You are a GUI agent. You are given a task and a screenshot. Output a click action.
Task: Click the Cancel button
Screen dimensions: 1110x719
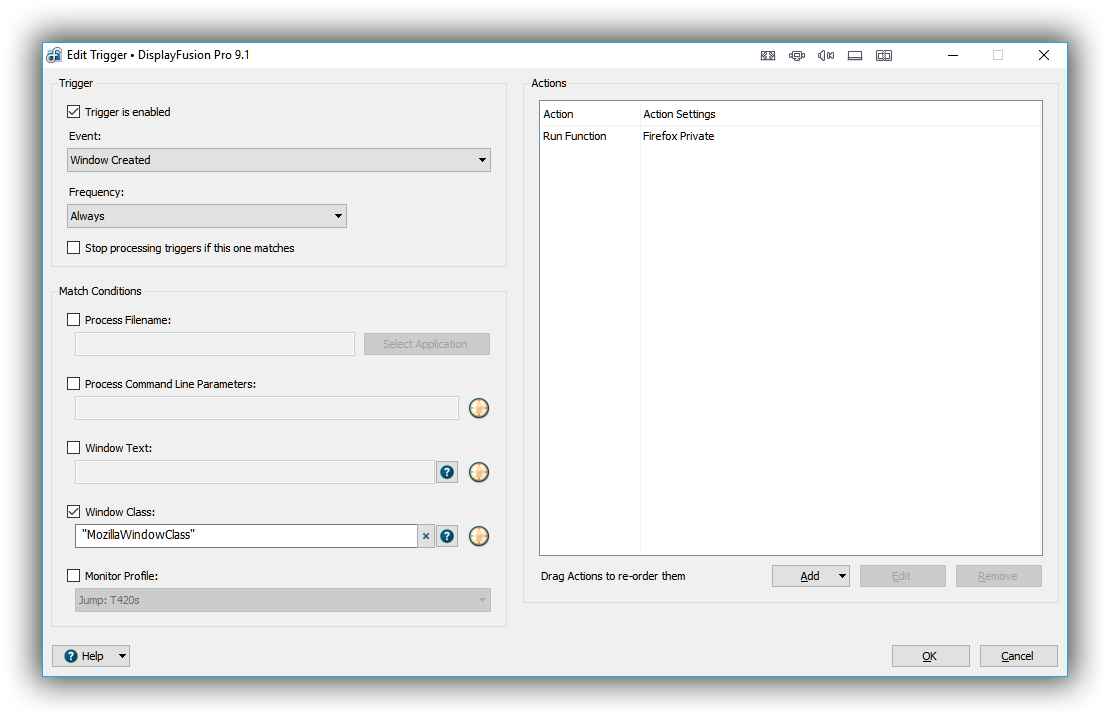(1018, 656)
